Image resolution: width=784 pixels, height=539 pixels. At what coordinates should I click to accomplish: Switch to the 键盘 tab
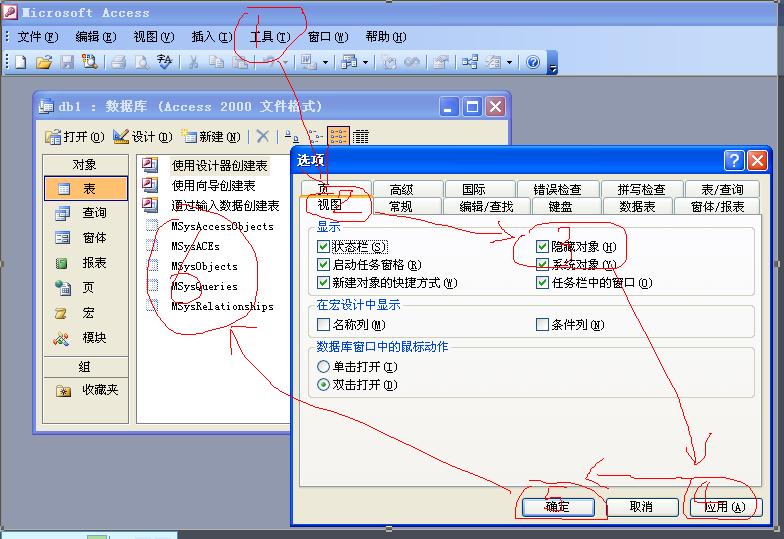[560, 206]
